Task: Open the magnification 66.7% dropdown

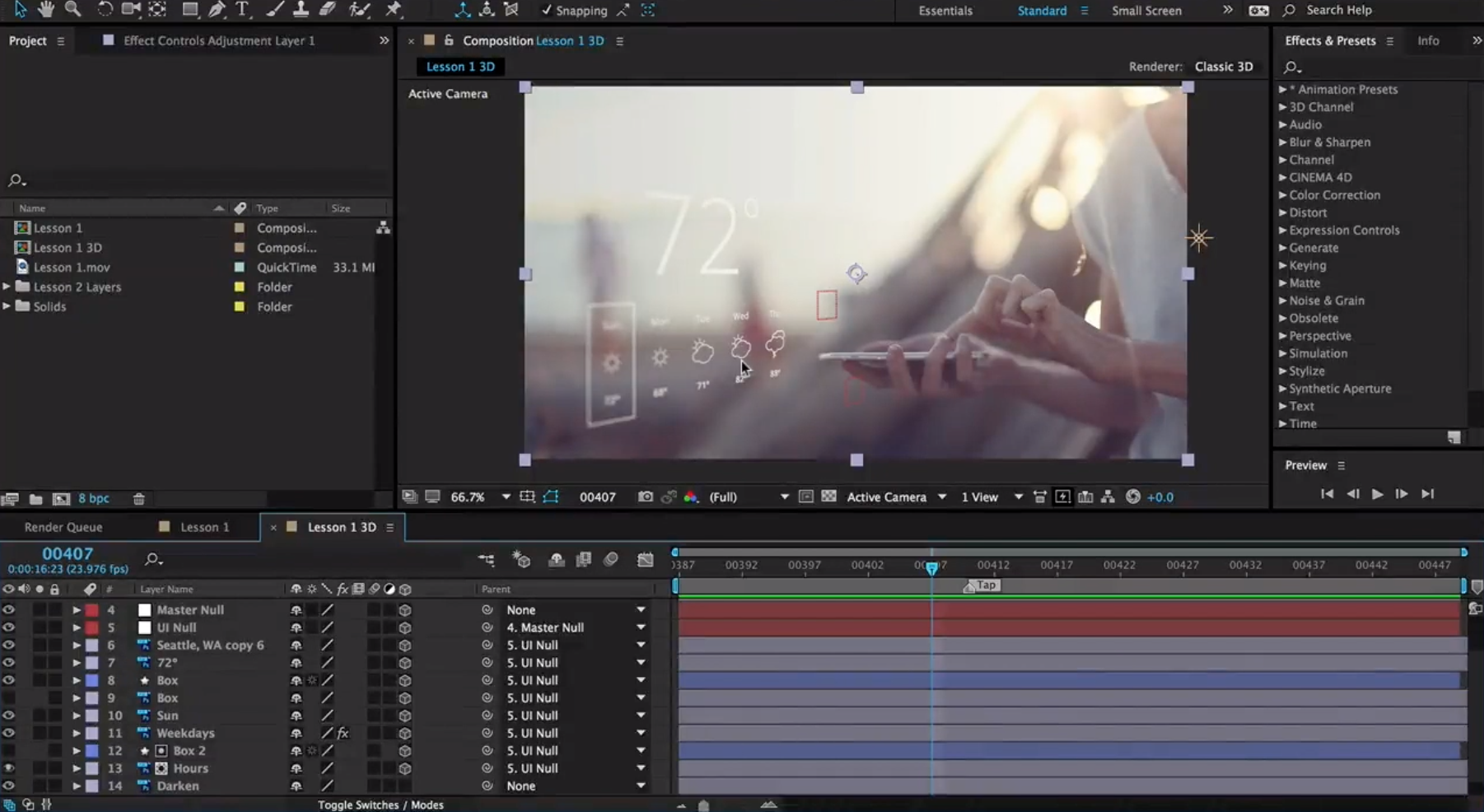Action: point(506,497)
